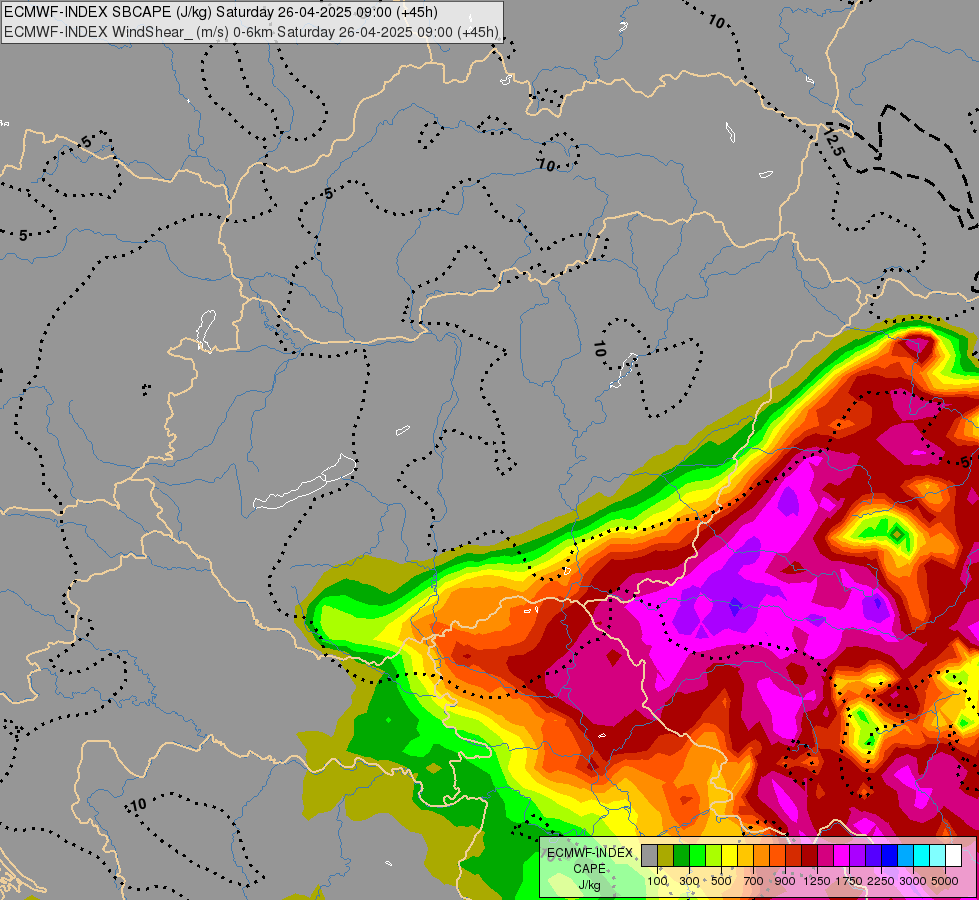This screenshot has width=979, height=900.
Task: Click the ECMWF-INDEX legend heading
Action: (590, 853)
